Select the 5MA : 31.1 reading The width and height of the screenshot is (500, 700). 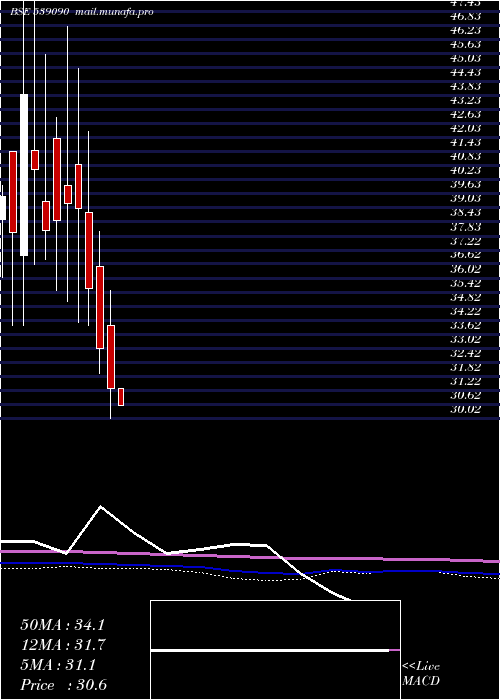point(58,665)
